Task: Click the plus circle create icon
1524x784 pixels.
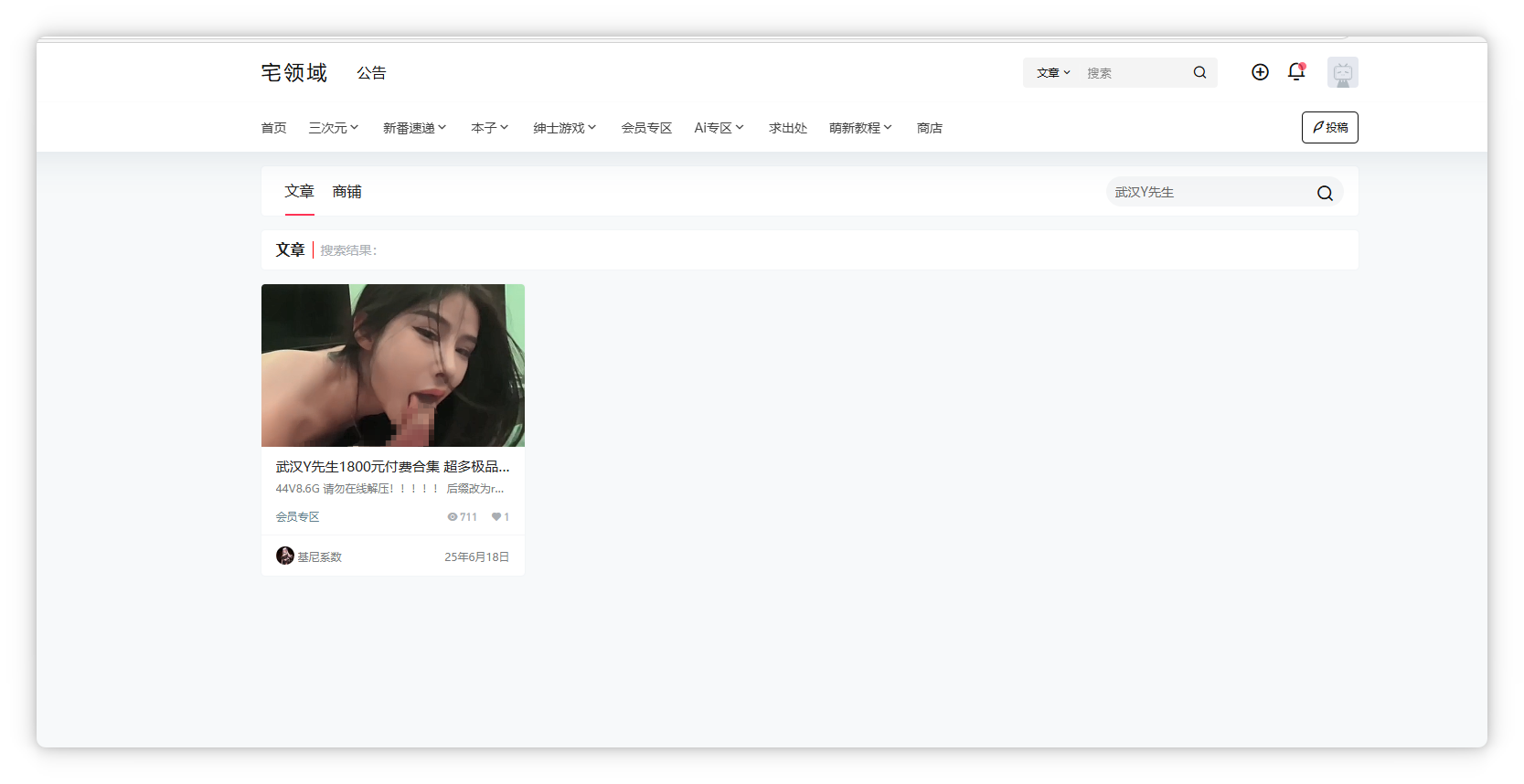Action: coord(1260,72)
